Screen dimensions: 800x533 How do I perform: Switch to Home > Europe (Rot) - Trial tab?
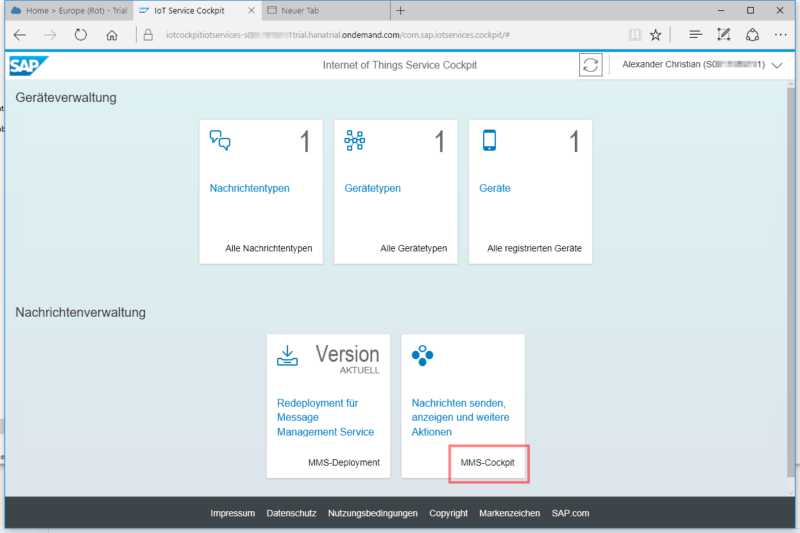pyautogui.click(x=69, y=10)
